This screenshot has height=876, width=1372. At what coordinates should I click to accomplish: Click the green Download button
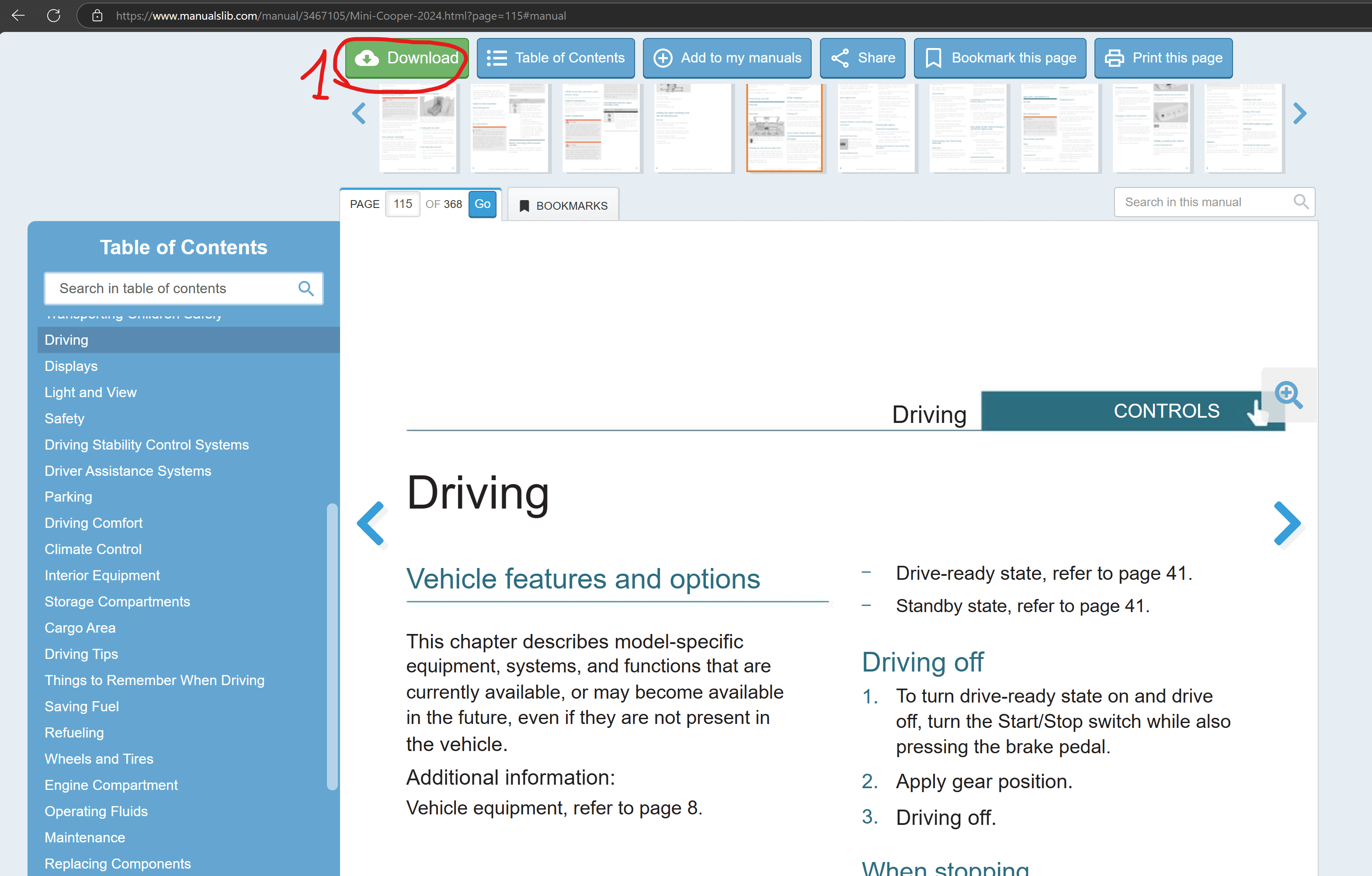point(407,58)
